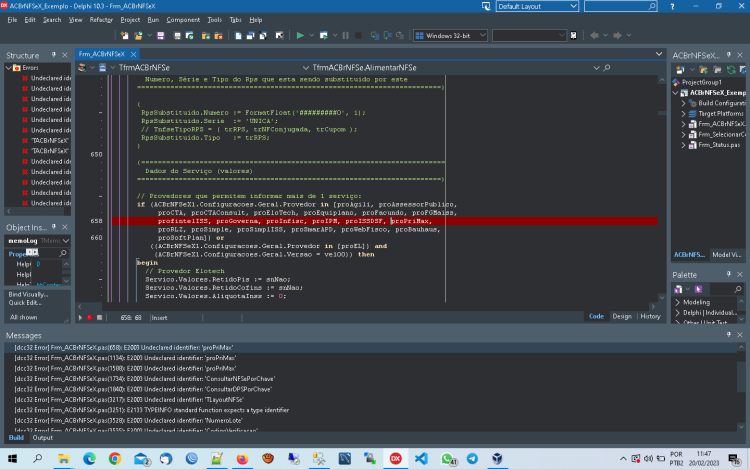Close the Messages panel
The height and width of the screenshot is (469, 750).
coord(739,335)
